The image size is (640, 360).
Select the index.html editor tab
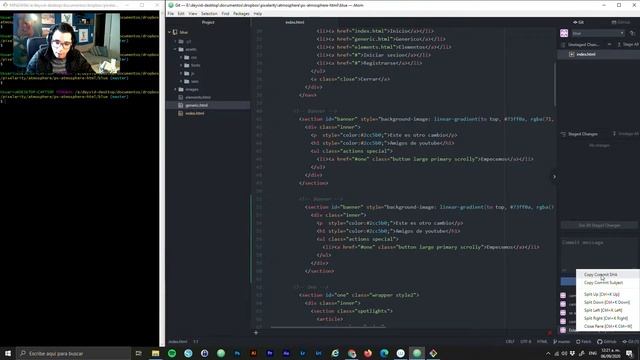tap(295, 22)
